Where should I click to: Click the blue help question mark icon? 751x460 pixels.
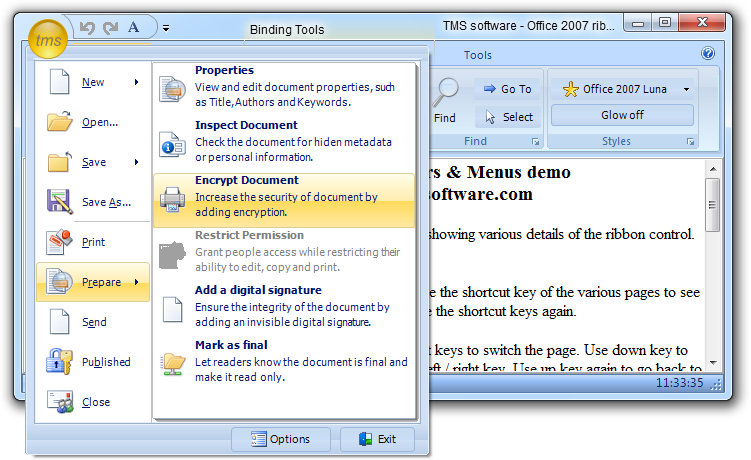point(708,53)
